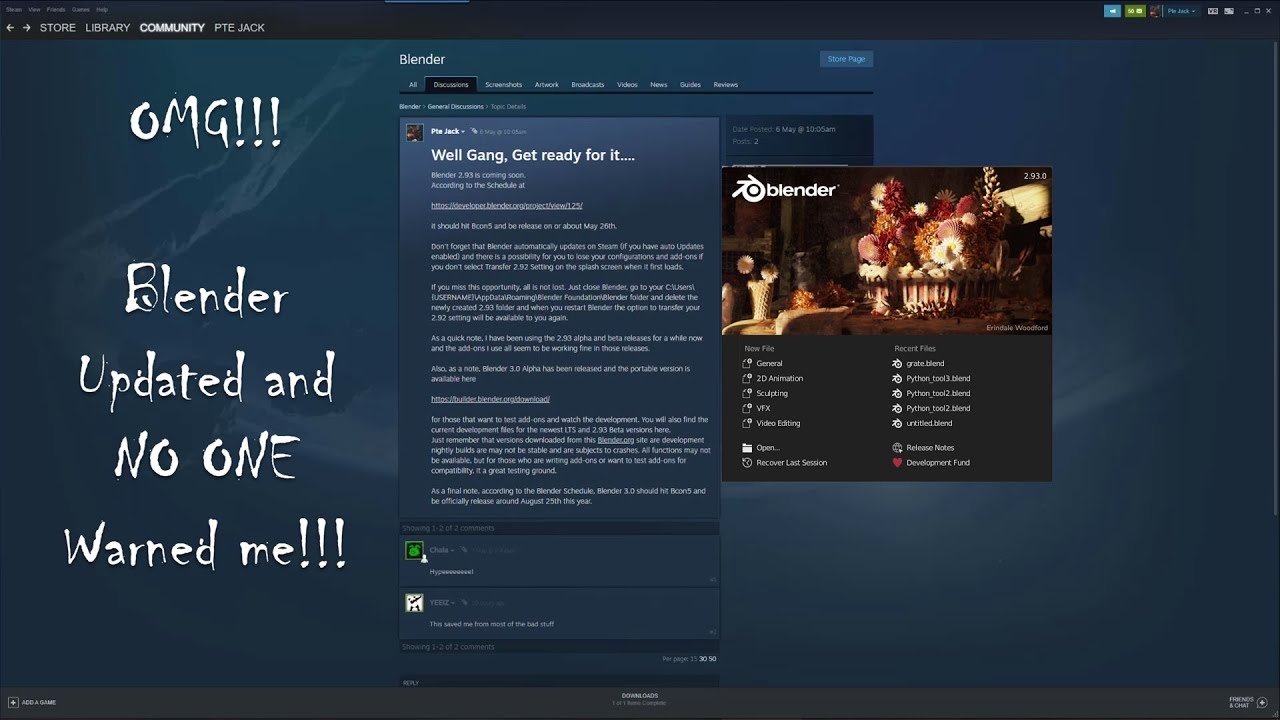Open PTE JACK profile section
The height and width of the screenshot is (720, 1280).
point(239,28)
